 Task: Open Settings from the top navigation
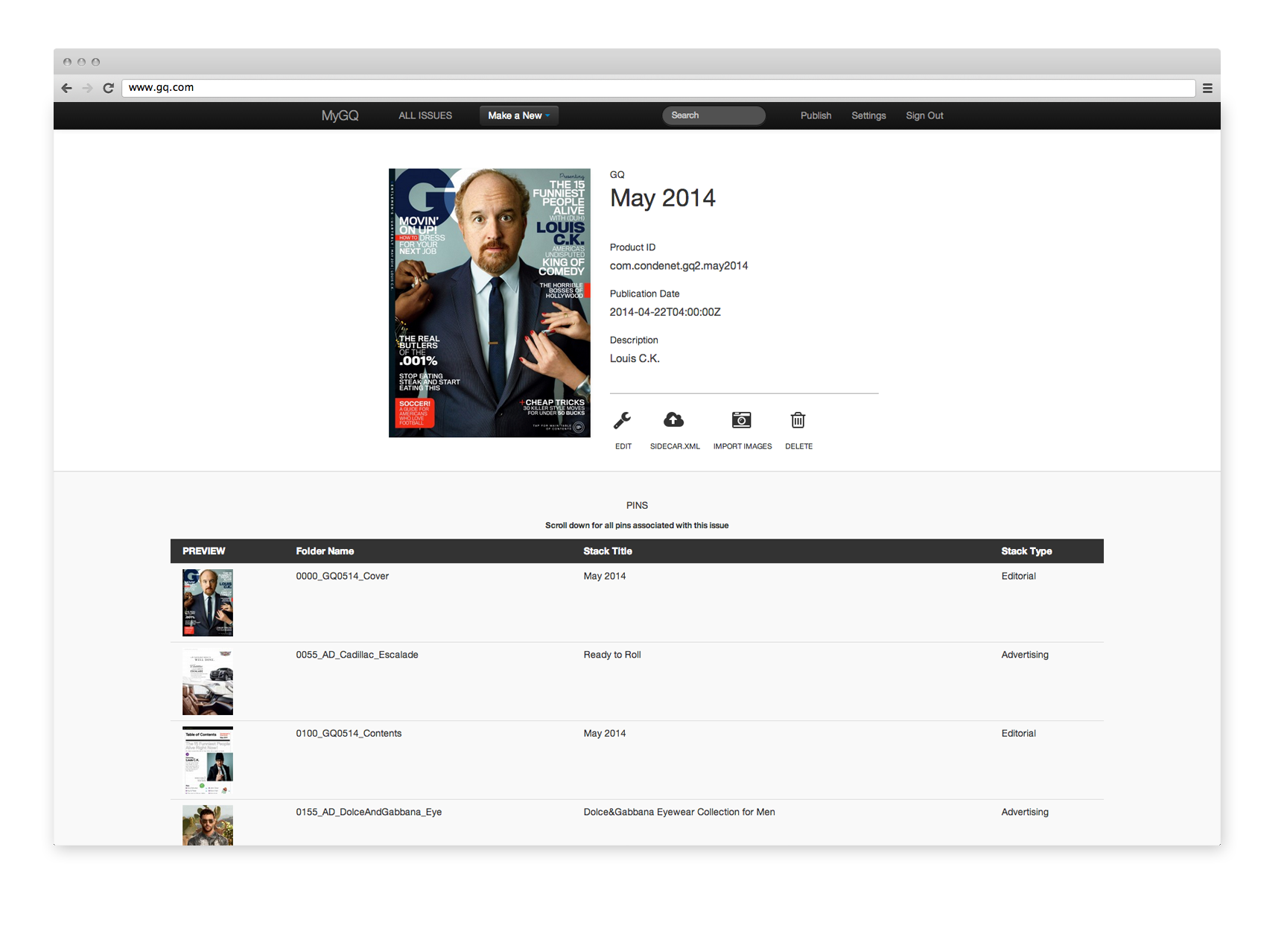(x=868, y=115)
